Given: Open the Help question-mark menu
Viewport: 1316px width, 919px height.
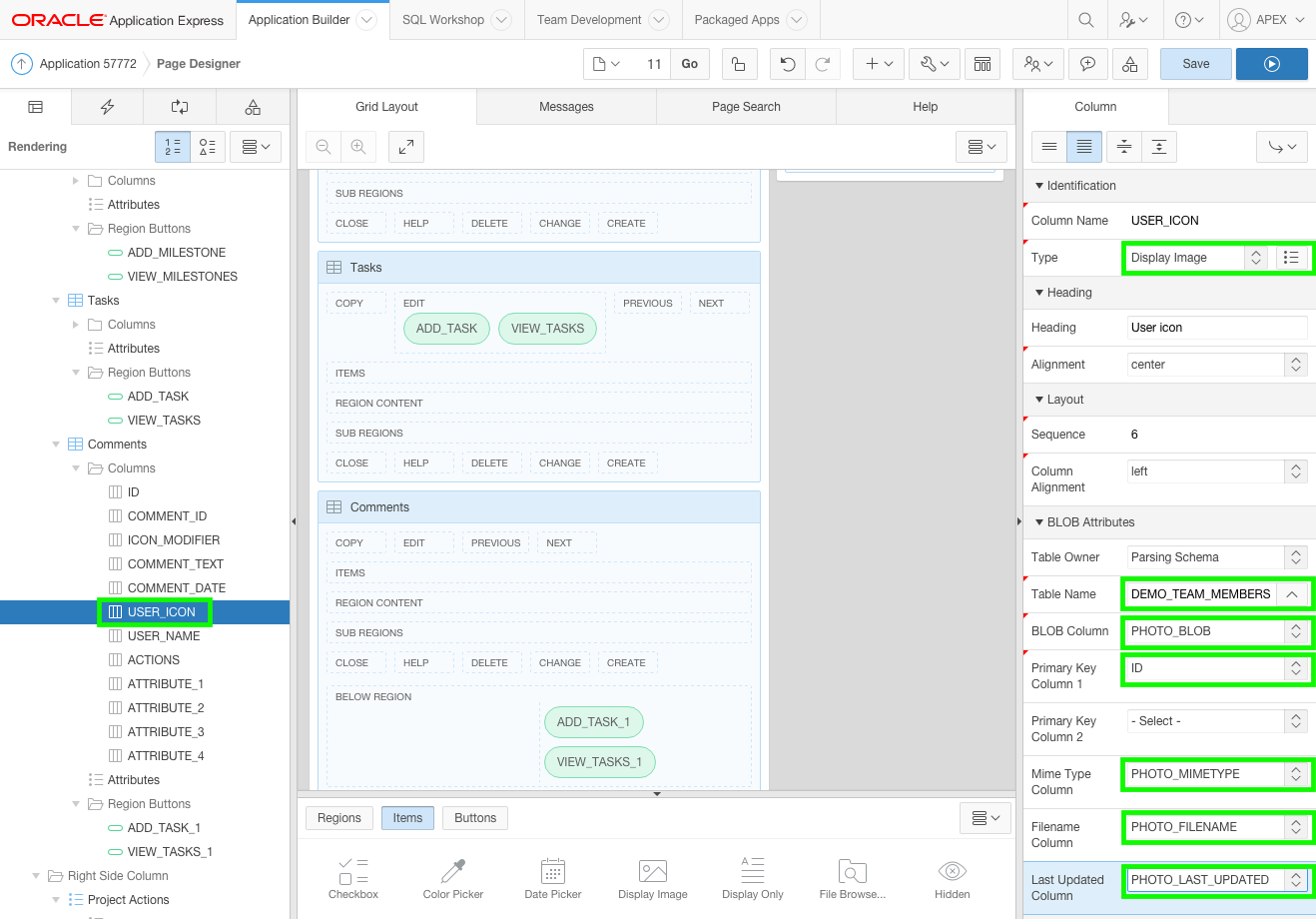Looking at the screenshot, I should 1189,20.
